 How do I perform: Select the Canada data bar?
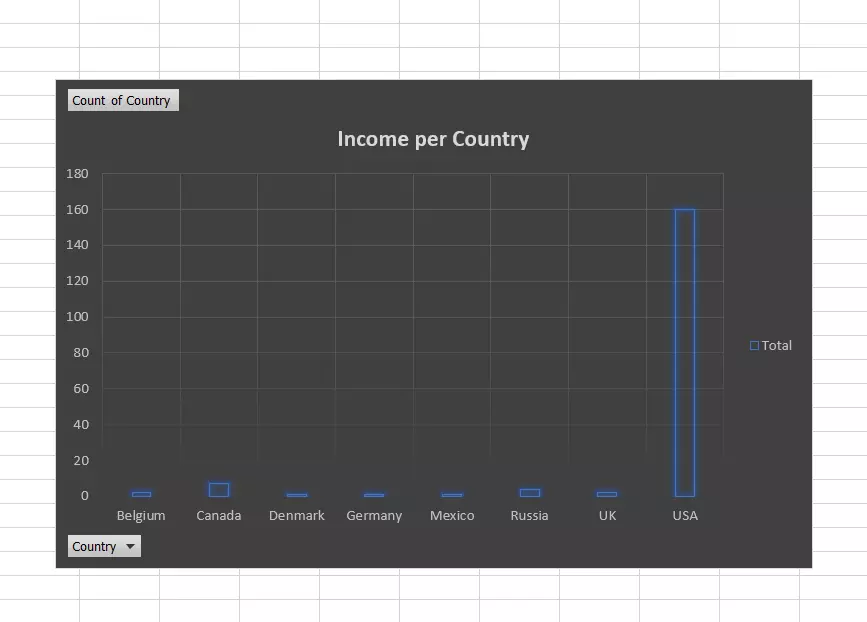218,489
